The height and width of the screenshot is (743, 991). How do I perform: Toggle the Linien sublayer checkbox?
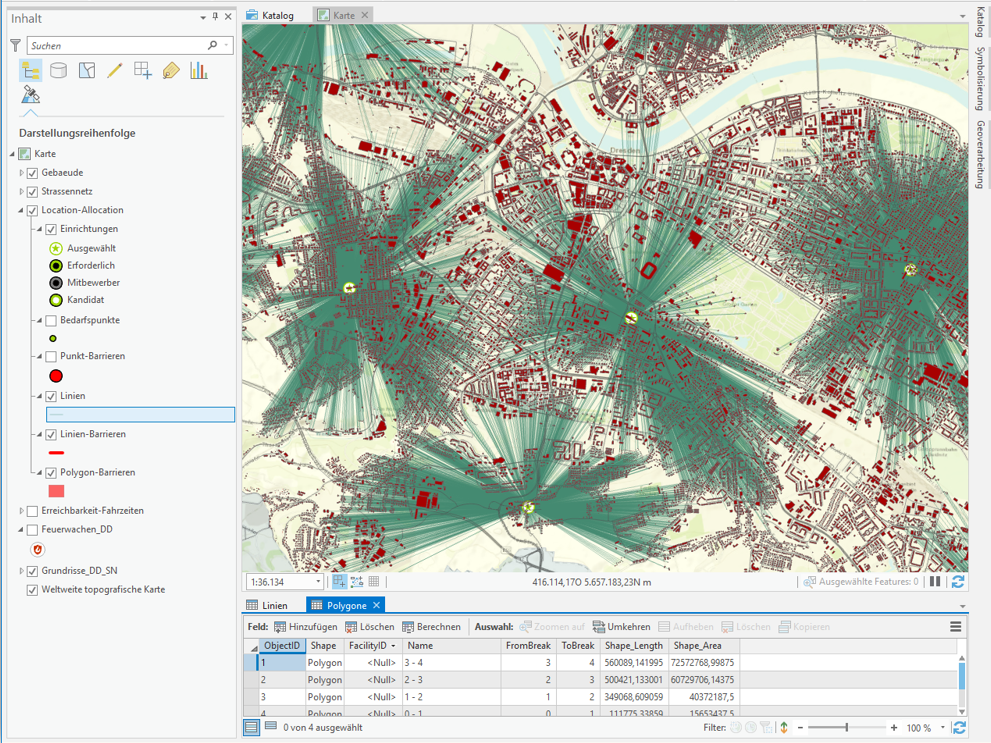(51, 396)
